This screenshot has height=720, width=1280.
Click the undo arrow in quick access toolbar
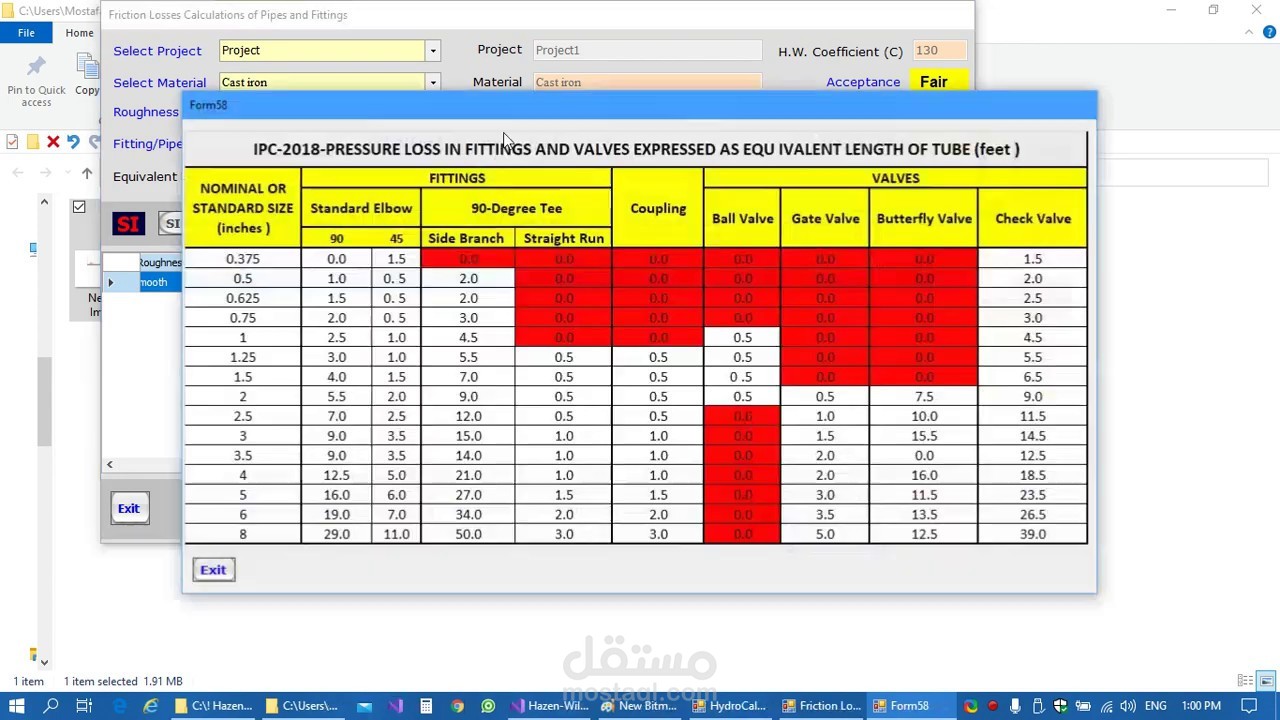(74, 142)
